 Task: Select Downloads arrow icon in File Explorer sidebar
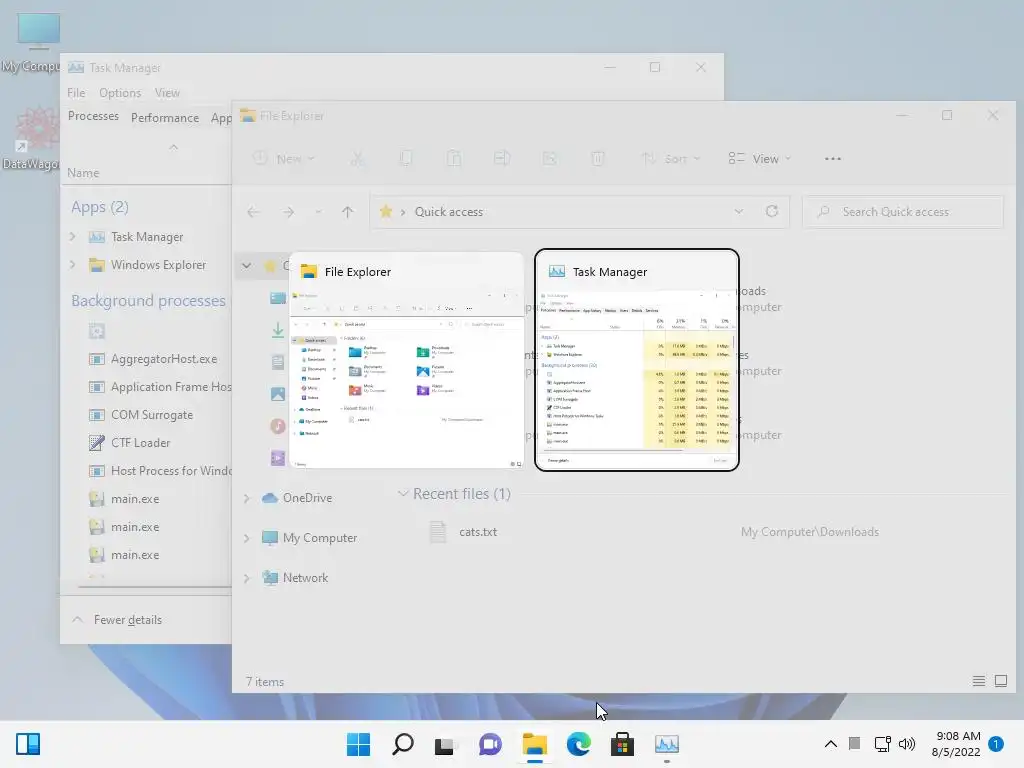coord(278,330)
